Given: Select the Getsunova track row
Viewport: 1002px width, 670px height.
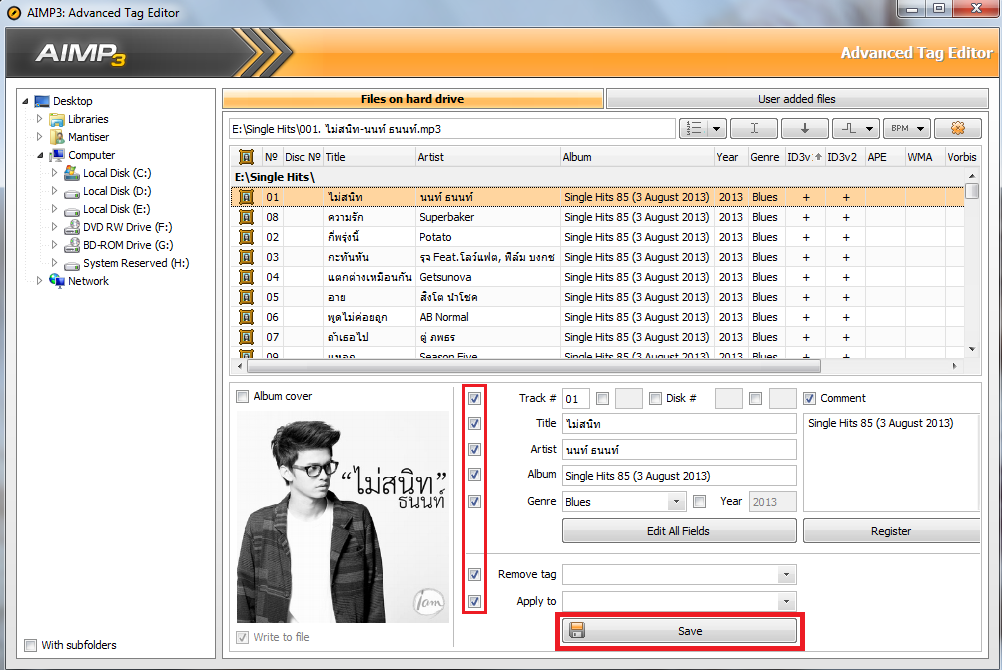Looking at the screenshot, I should click(597, 277).
